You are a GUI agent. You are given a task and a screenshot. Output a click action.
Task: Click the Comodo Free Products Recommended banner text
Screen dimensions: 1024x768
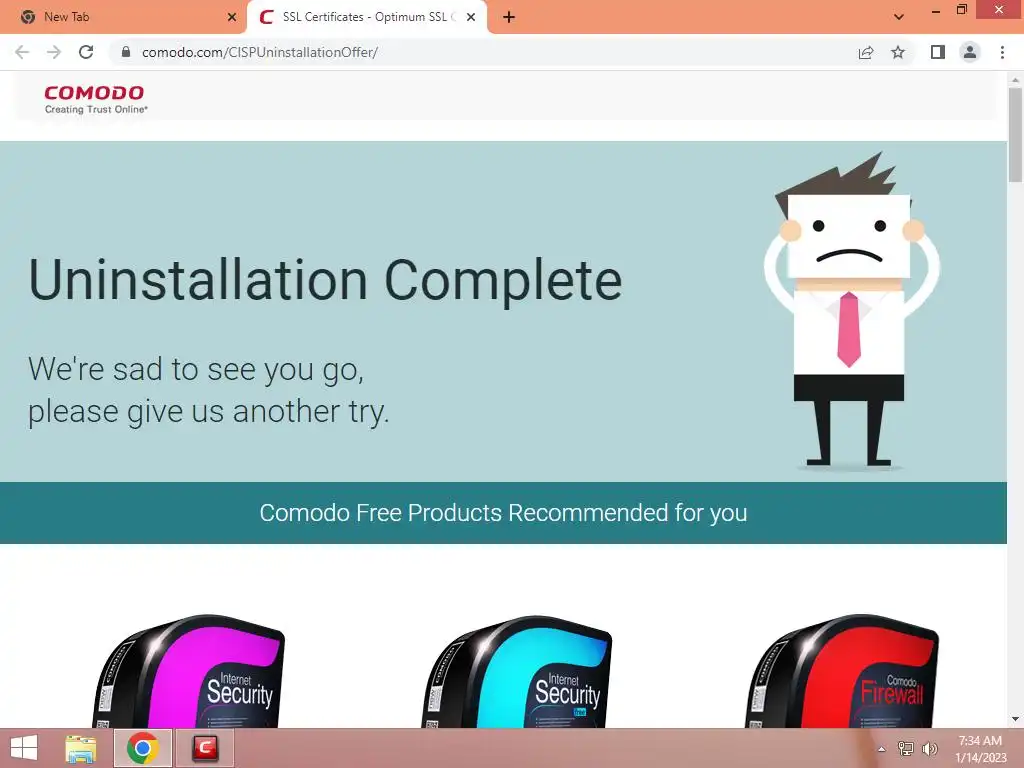click(x=504, y=513)
